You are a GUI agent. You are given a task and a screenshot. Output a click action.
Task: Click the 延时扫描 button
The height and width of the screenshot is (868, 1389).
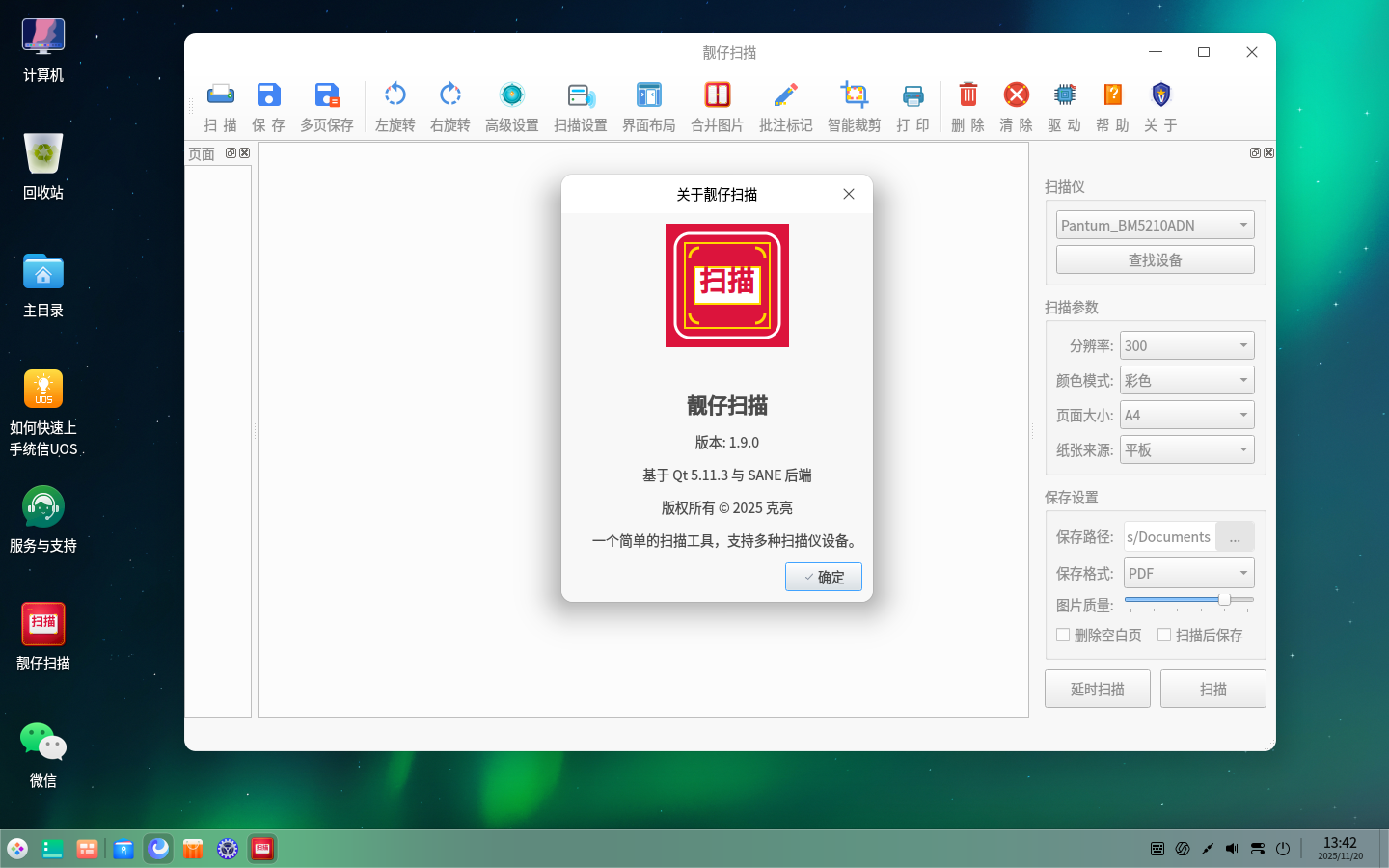(1098, 689)
